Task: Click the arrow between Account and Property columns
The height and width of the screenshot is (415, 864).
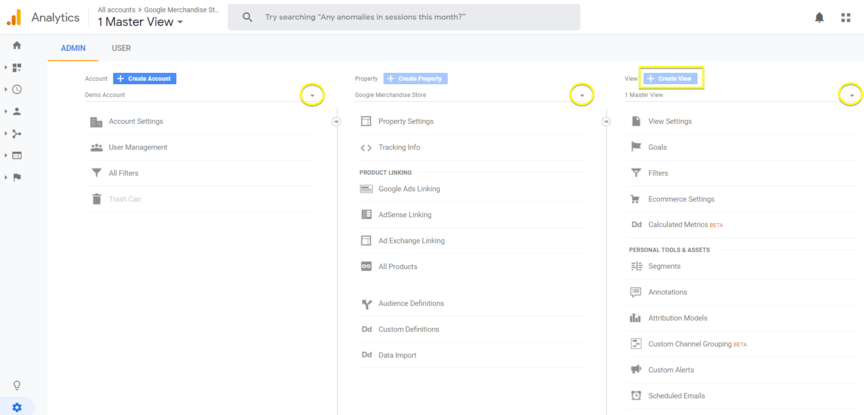Action: (x=336, y=121)
